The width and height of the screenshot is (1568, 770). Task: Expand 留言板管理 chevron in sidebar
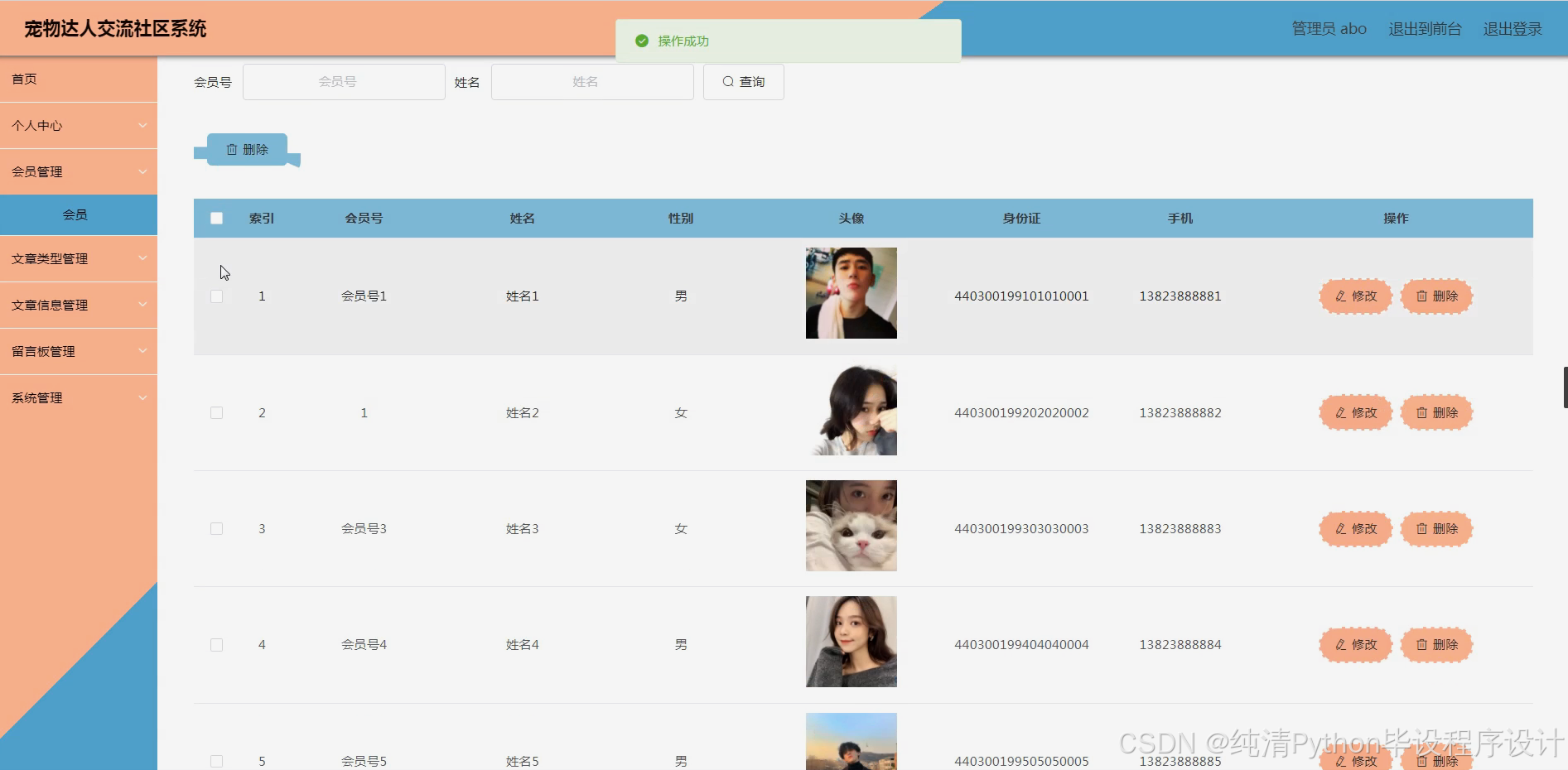click(142, 352)
